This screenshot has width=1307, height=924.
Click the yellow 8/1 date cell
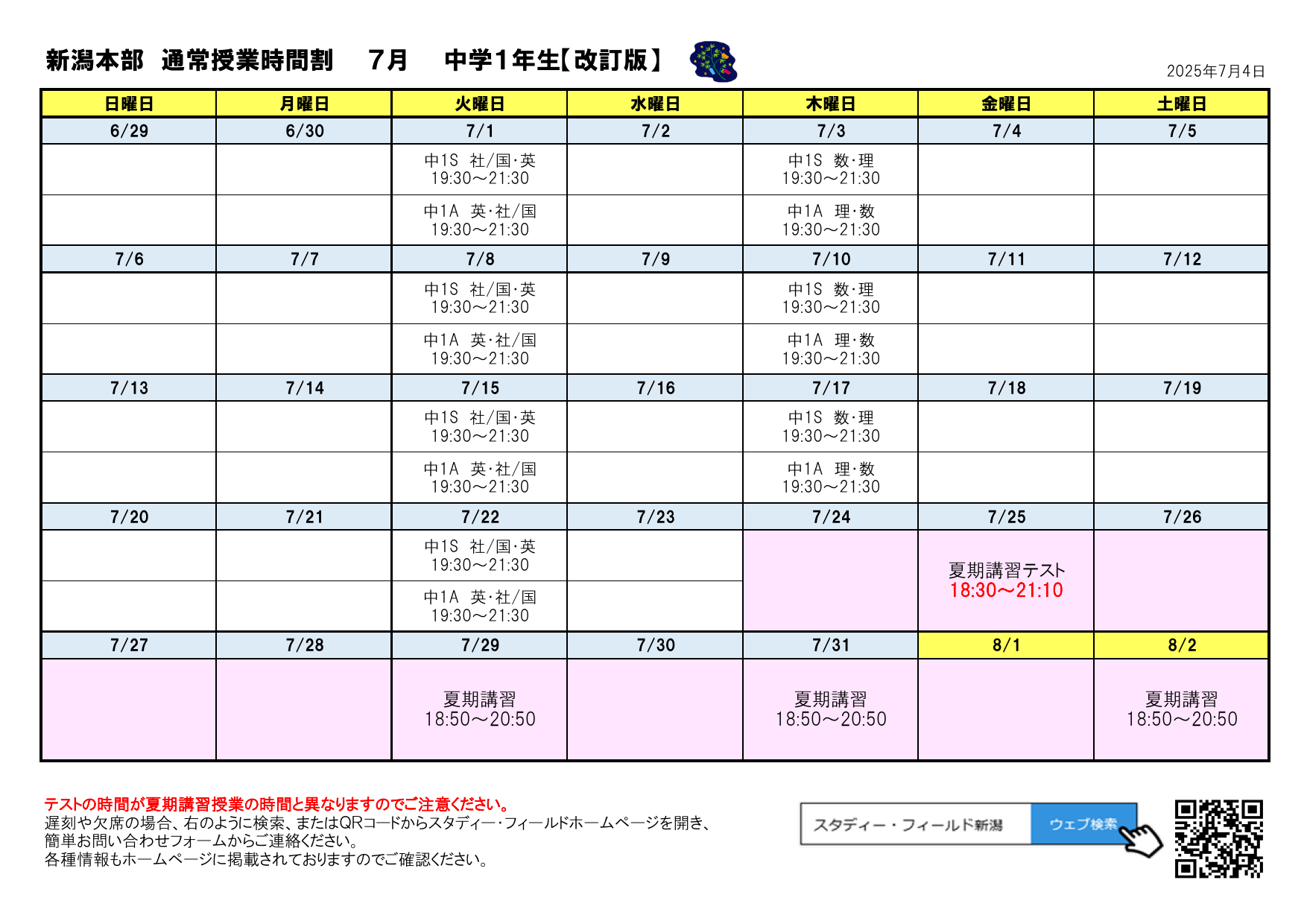(1006, 645)
